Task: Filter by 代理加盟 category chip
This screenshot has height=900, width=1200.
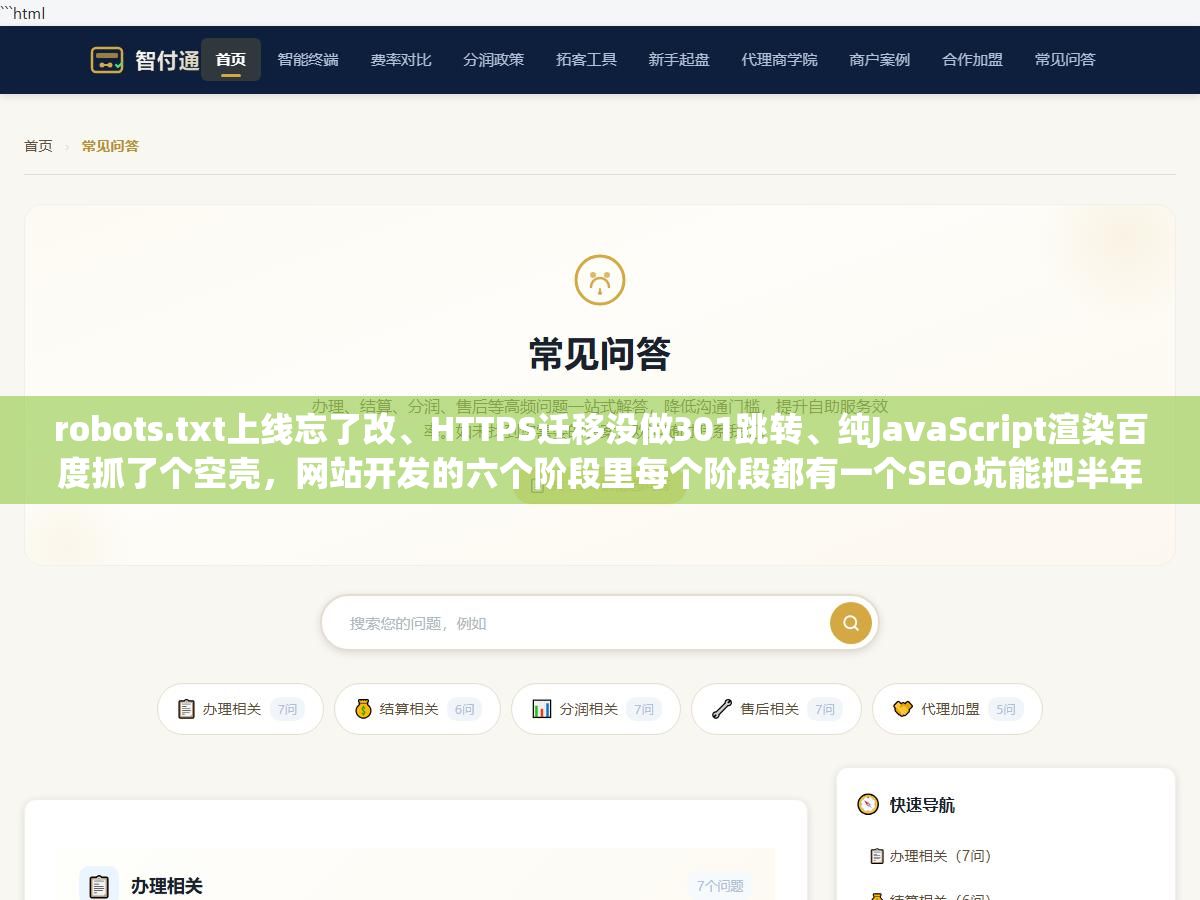Action: 957,709
